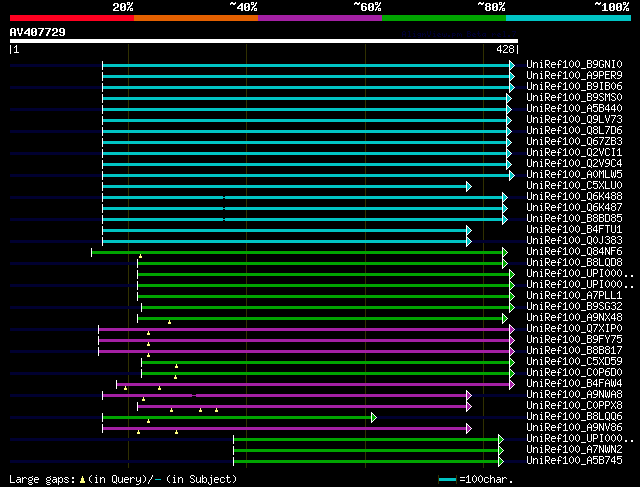Select the UniRef100_B4FAW4 label
The image size is (640, 487).
(574, 384)
